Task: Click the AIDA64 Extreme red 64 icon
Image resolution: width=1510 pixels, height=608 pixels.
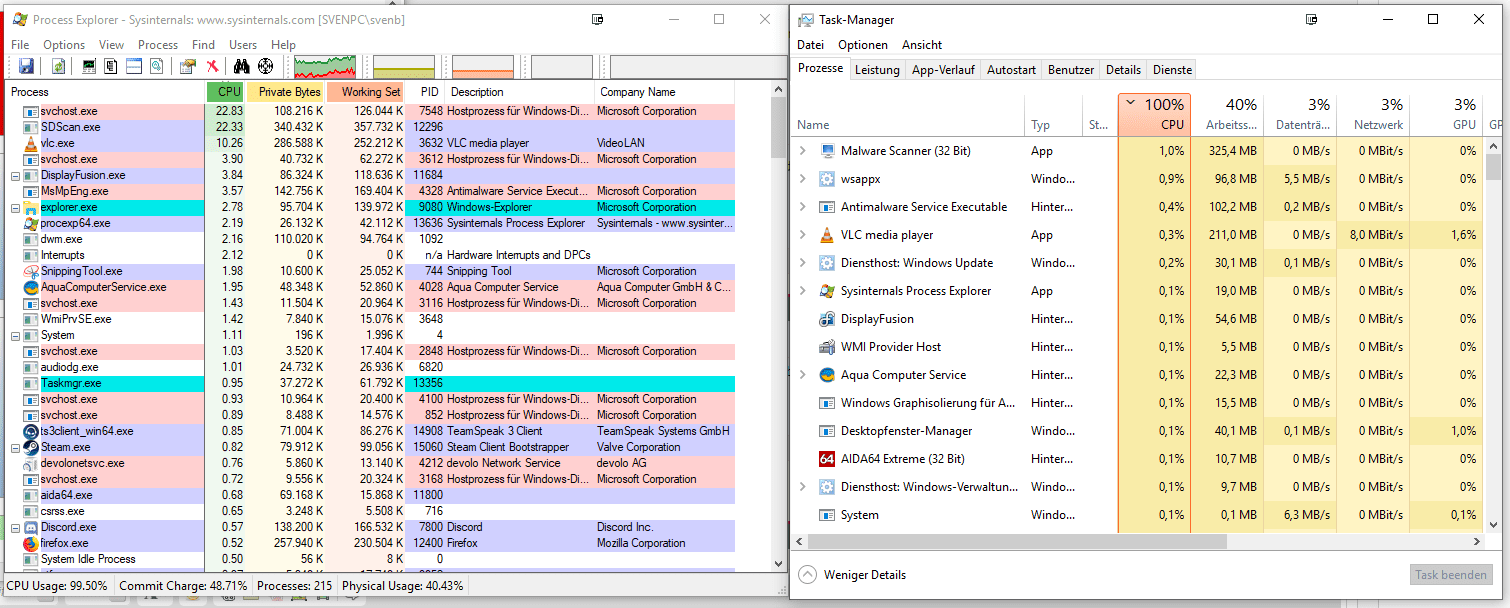Action: 827,459
